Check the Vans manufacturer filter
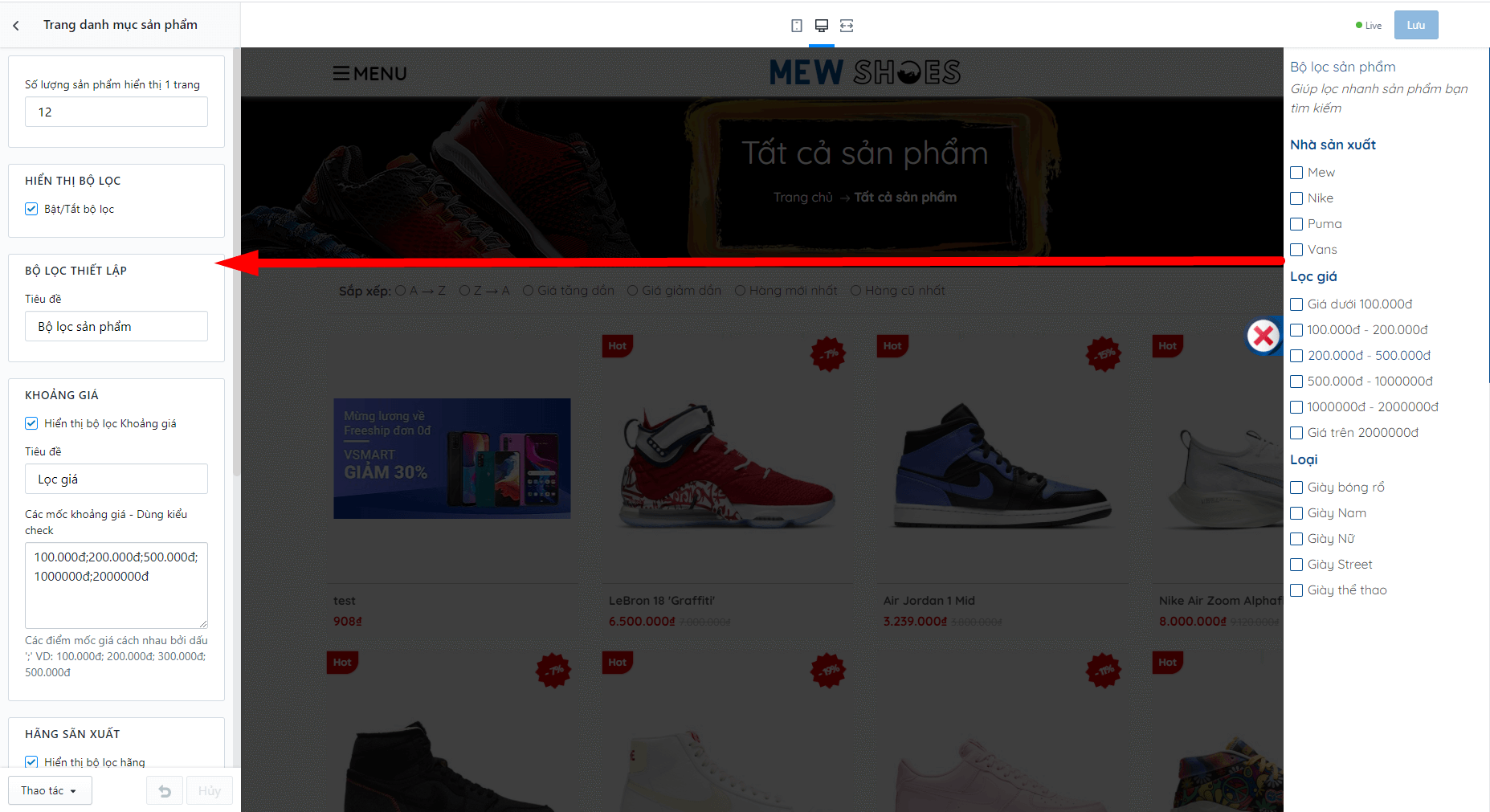Image resolution: width=1490 pixels, height=812 pixels. pyautogui.click(x=1296, y=250)
